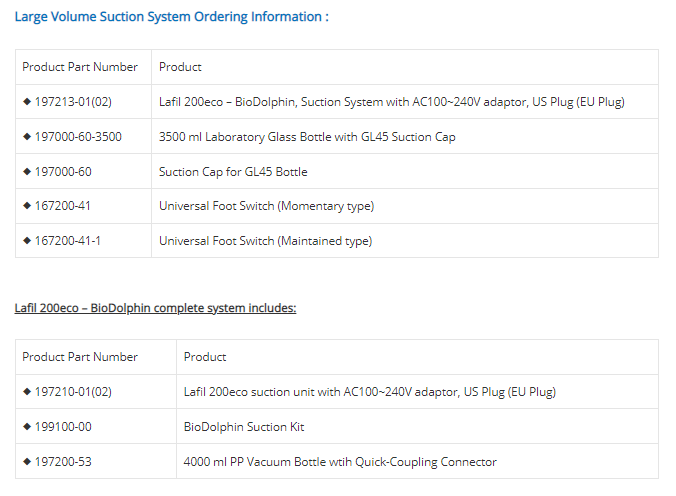Click Universal Foot Switch (Momentary type)

point(266,206)
